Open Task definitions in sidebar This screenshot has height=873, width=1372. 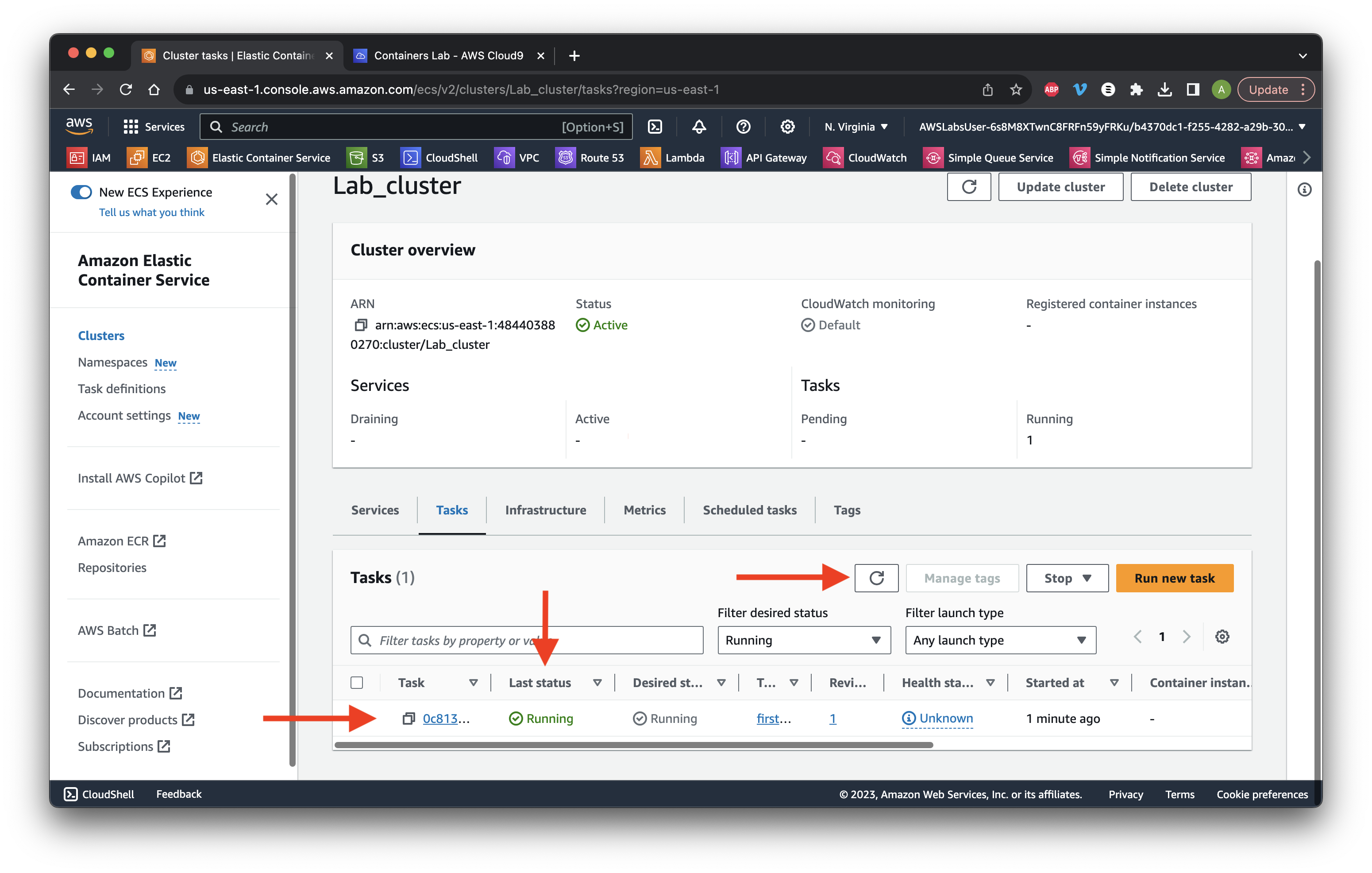coord(121,389)
